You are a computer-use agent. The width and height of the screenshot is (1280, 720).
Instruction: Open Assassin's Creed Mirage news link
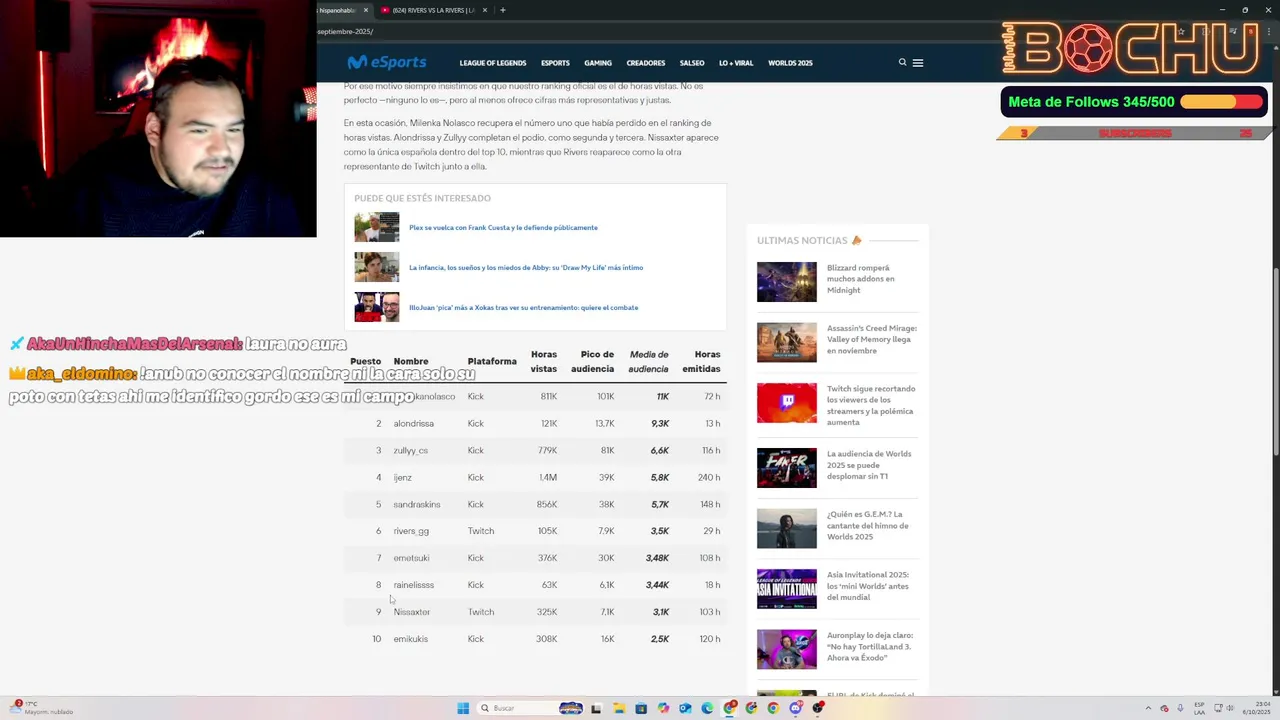[x=871, y=339]
